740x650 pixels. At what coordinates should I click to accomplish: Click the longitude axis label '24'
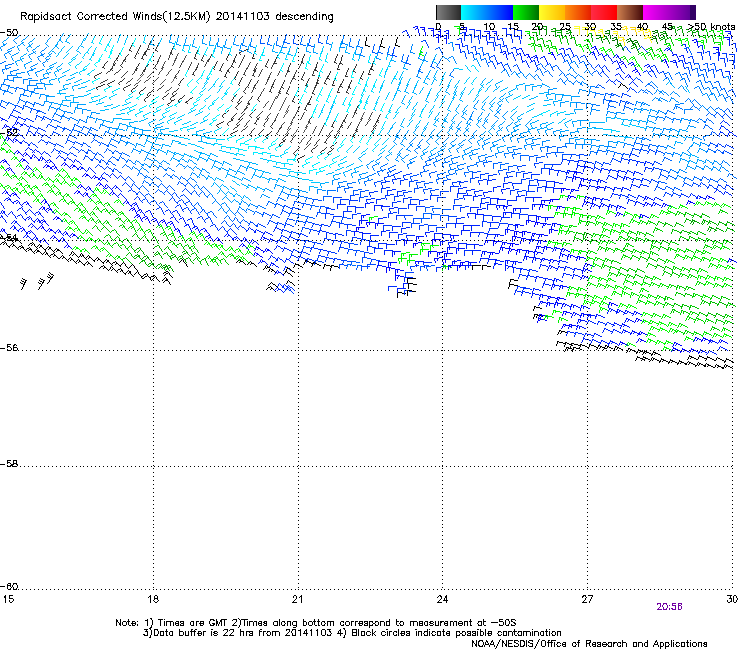click(442, 599)
